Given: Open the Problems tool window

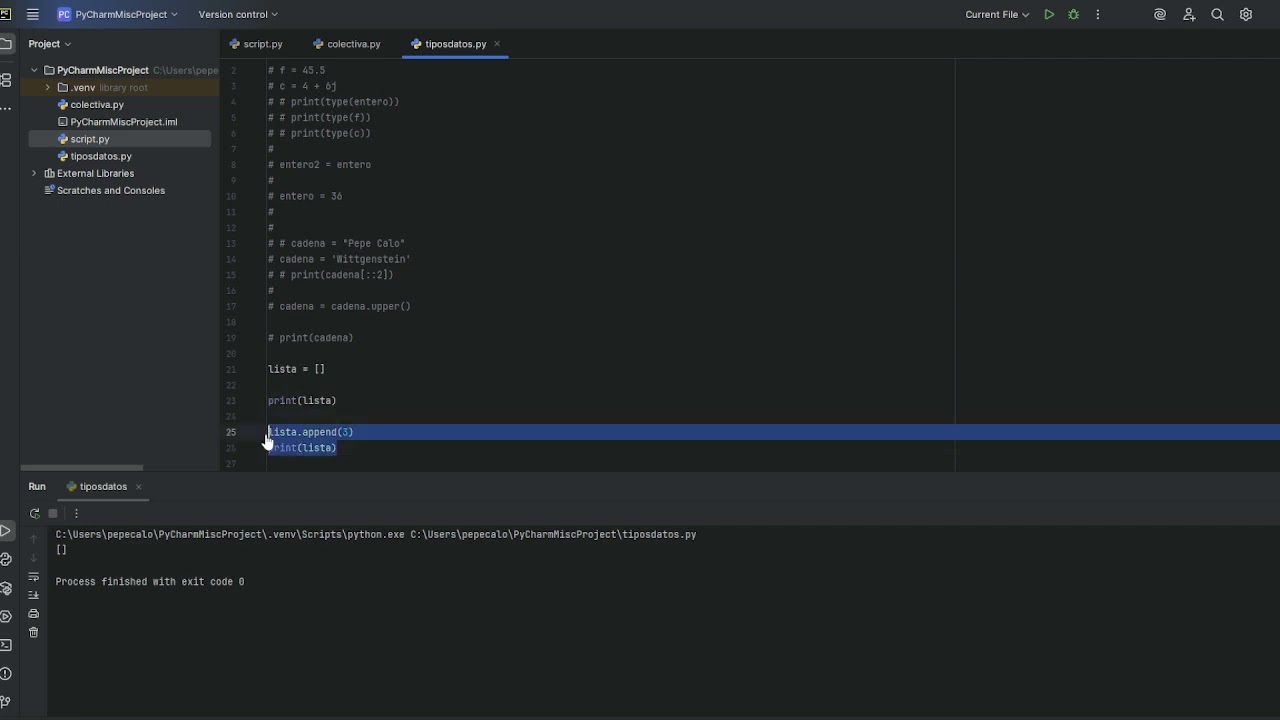Looking at the screenshot, I should pyautogui.click(x=6, y=673).
